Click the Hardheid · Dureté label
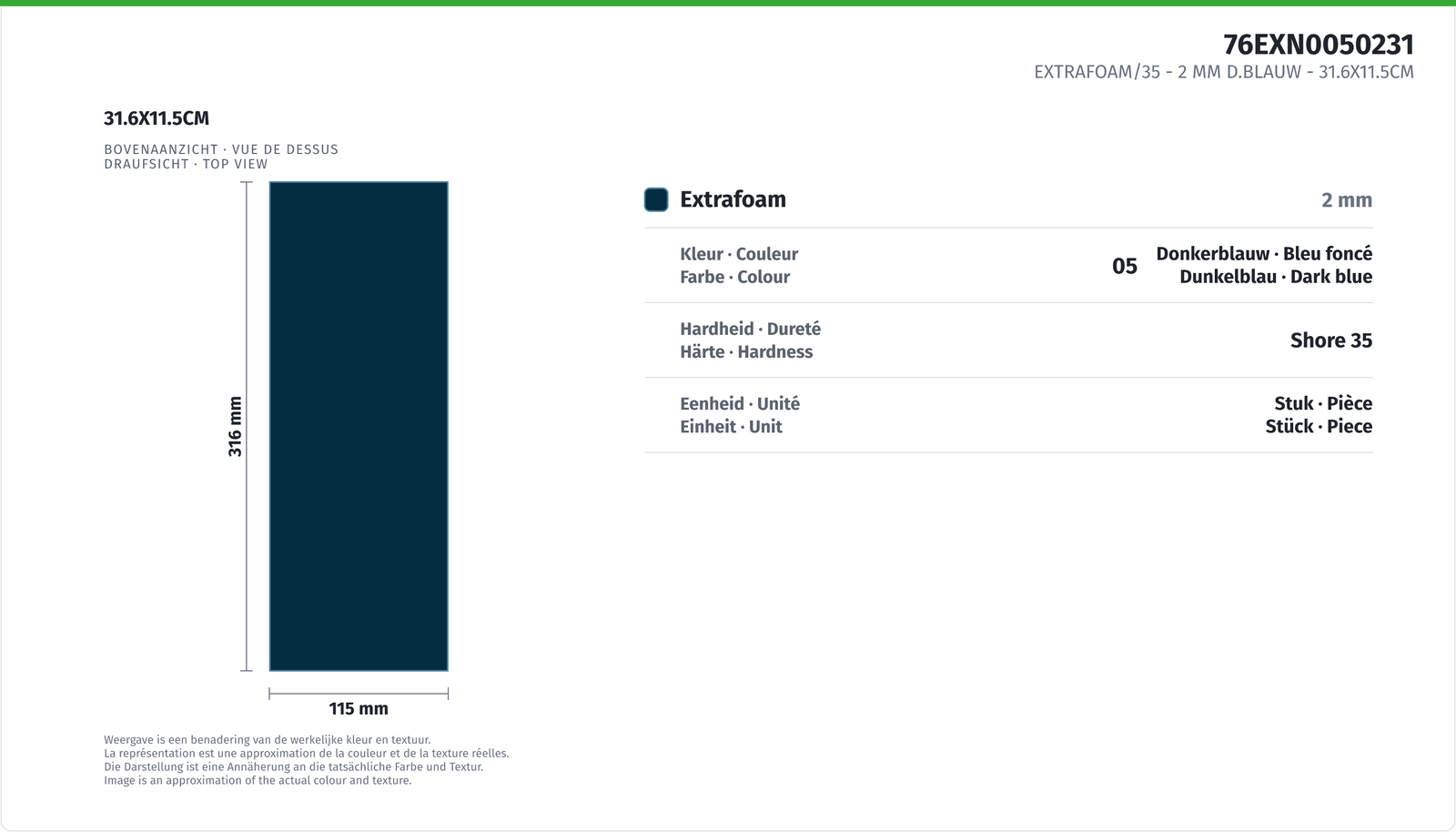 pyautogui.click(x=750, y=329)
